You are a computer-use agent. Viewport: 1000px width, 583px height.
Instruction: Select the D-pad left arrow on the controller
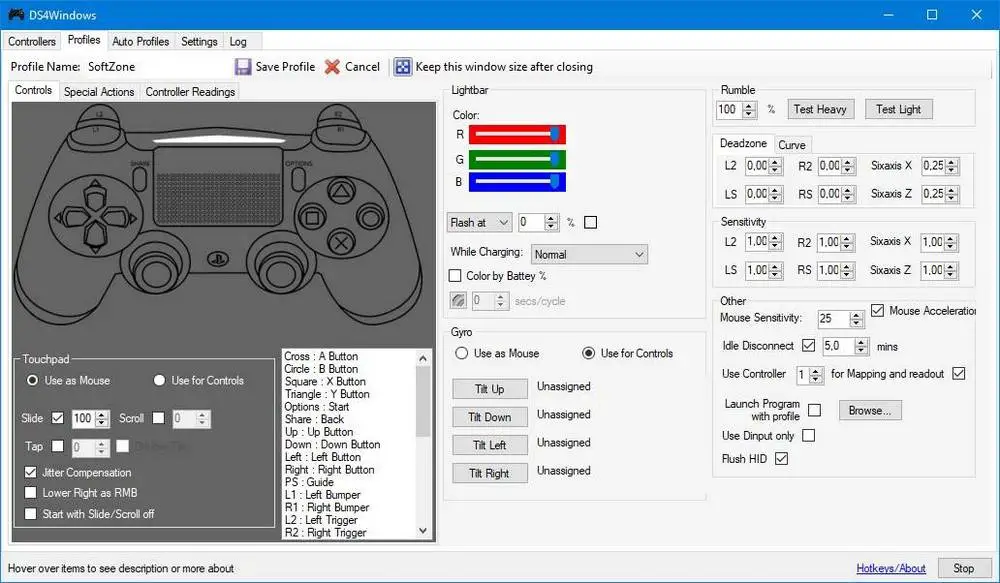tap(70, 218)
